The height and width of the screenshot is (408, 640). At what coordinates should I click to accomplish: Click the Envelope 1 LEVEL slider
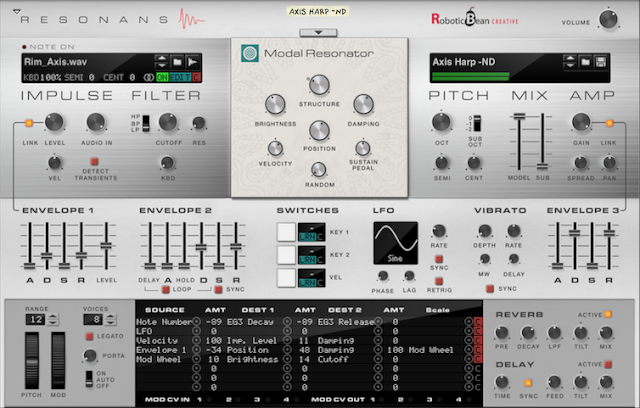click(x=106, y=245)
